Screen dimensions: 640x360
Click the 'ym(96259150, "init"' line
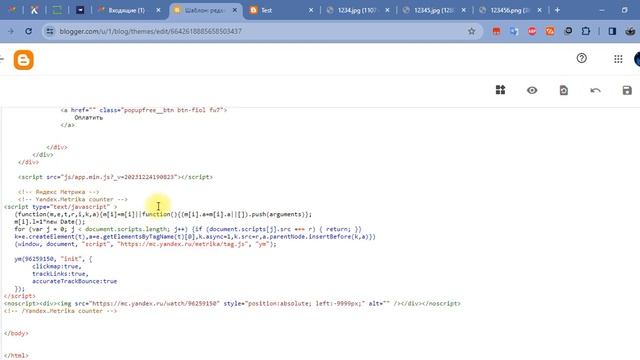(53, 259)
